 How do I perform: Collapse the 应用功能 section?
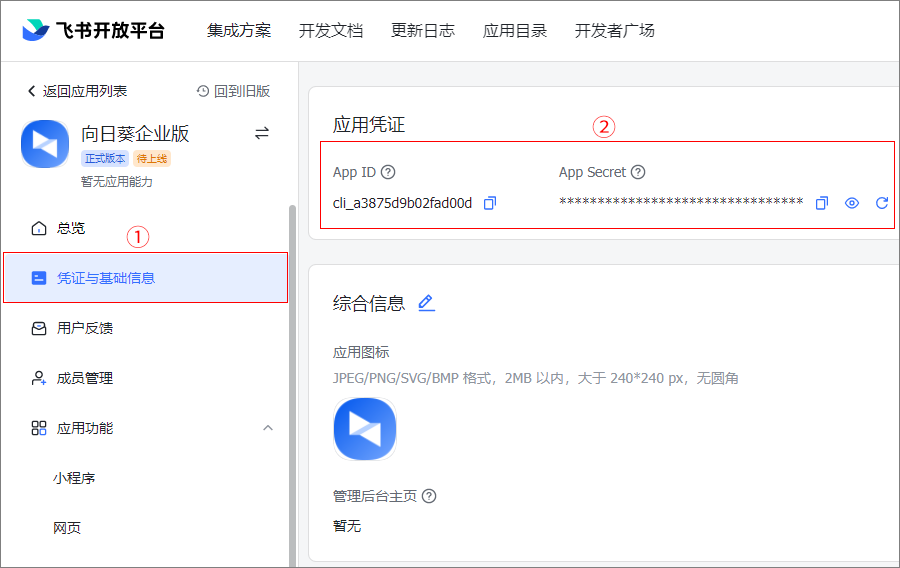click(x=267, y=428)
